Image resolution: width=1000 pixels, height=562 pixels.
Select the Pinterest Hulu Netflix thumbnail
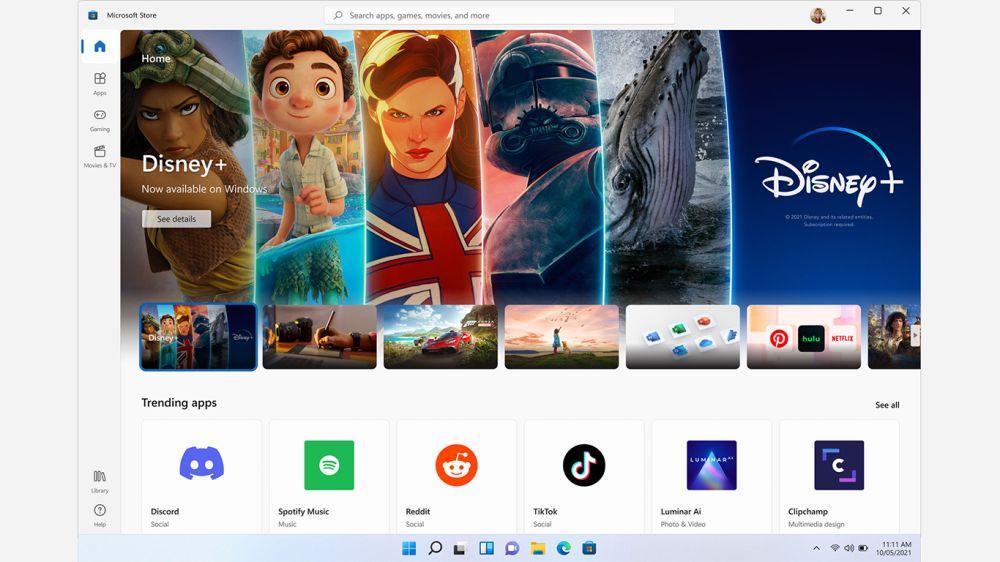tap(804, 337)
